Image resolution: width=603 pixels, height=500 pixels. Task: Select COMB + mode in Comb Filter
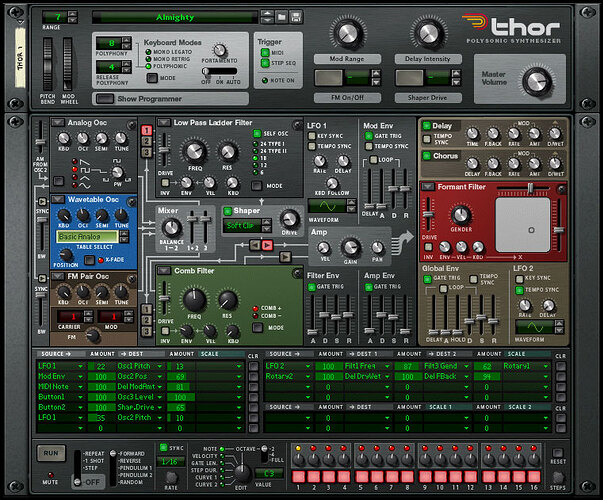click(255, 308)
